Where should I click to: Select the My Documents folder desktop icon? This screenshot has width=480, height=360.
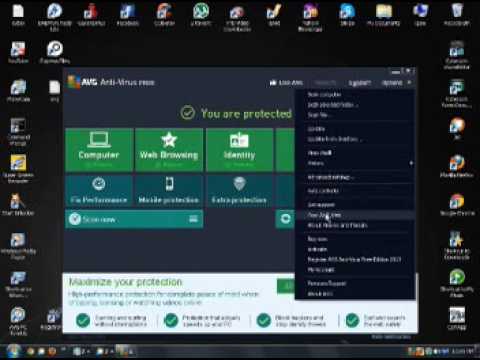point(383,15)
